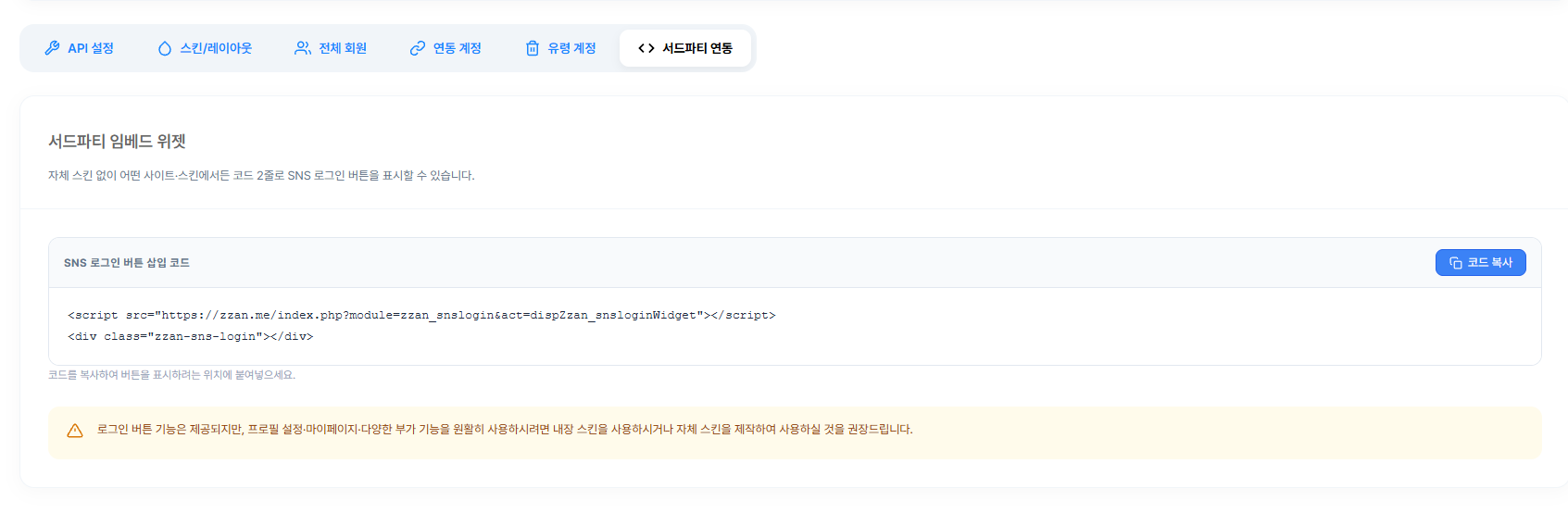This screenshot has height=526, width=1568.
Task: Click the link chain icon beside 연동 계정
Action: pyautogui.click(x=418, y=48)
